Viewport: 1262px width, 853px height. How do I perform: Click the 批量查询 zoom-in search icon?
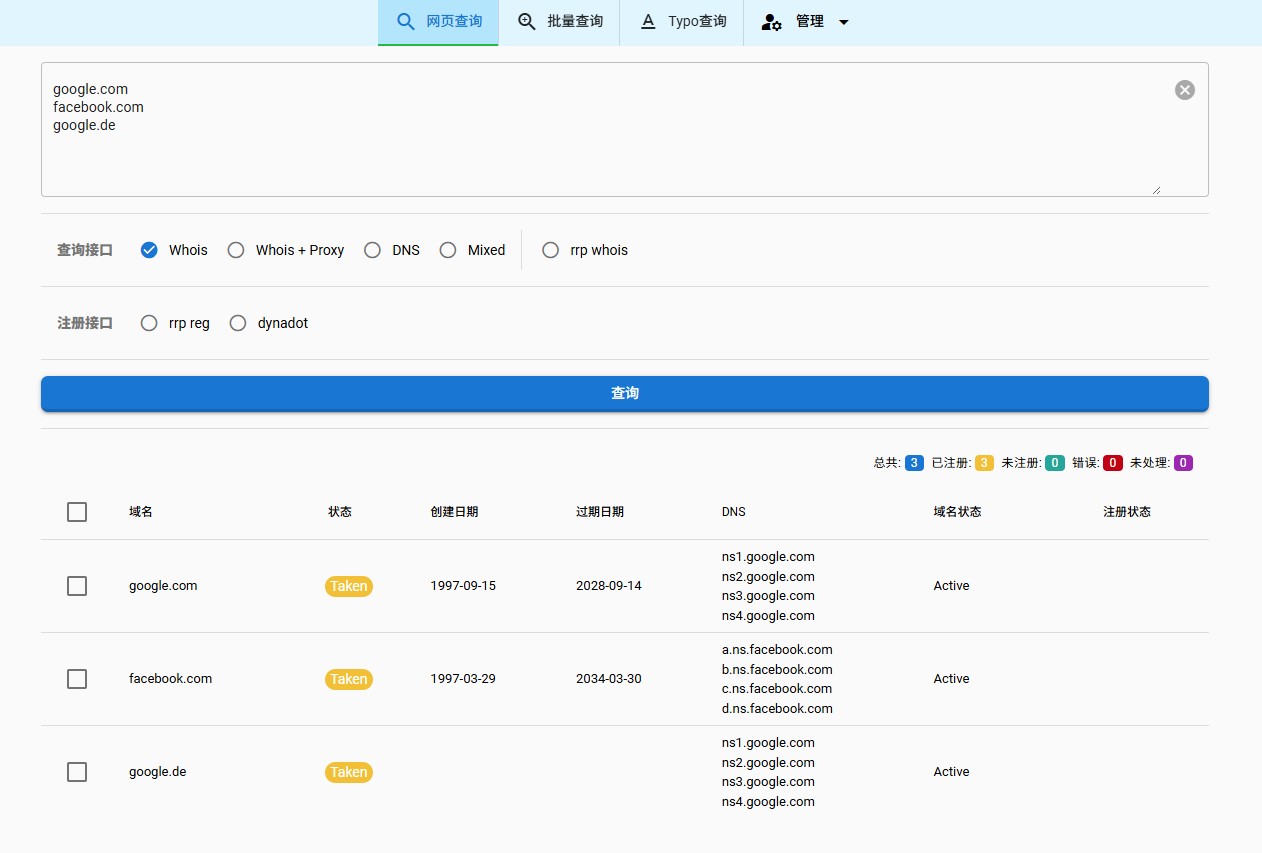coord(527,21)
